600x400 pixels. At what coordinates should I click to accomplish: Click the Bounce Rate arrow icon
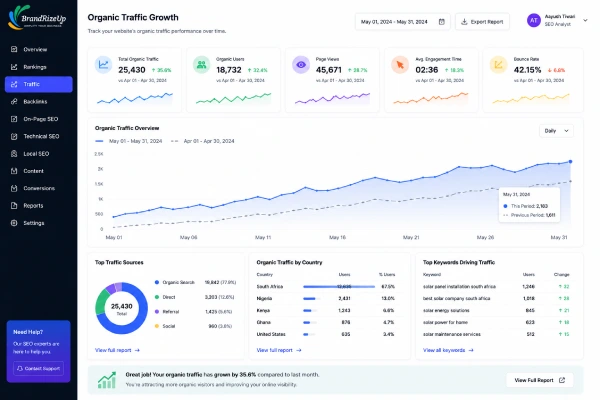498,64
